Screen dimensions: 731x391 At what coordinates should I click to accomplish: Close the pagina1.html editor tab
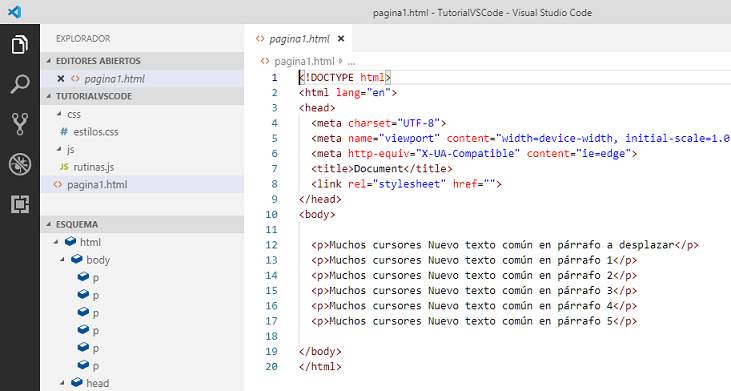[341, 39]
